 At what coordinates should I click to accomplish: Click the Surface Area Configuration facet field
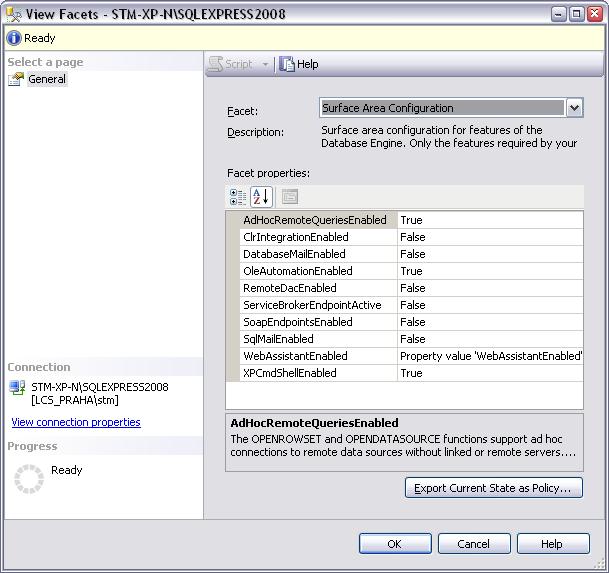(x=441, y=108)
